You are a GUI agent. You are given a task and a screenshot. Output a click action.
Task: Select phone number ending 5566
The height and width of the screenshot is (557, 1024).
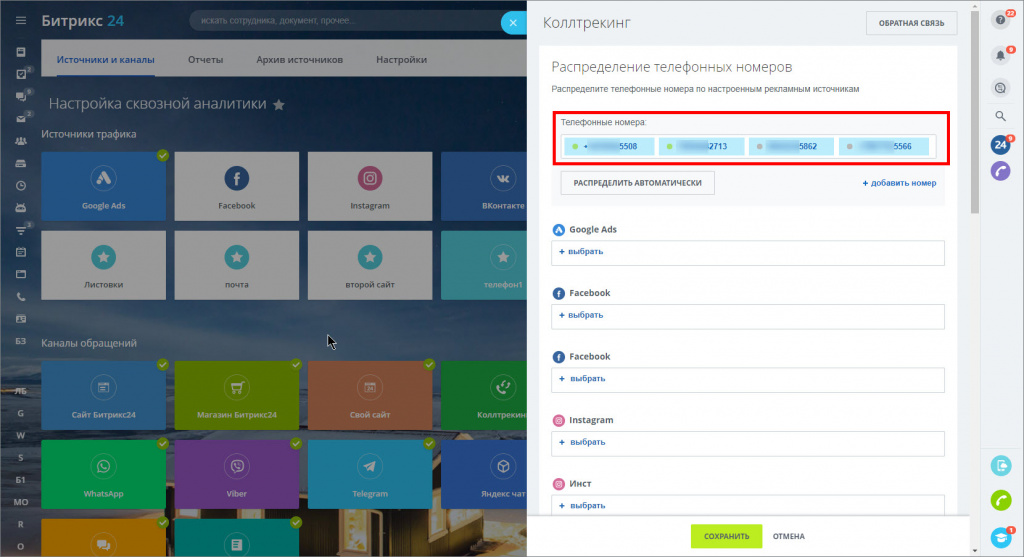pyautogui.click(x=884, y=146)
